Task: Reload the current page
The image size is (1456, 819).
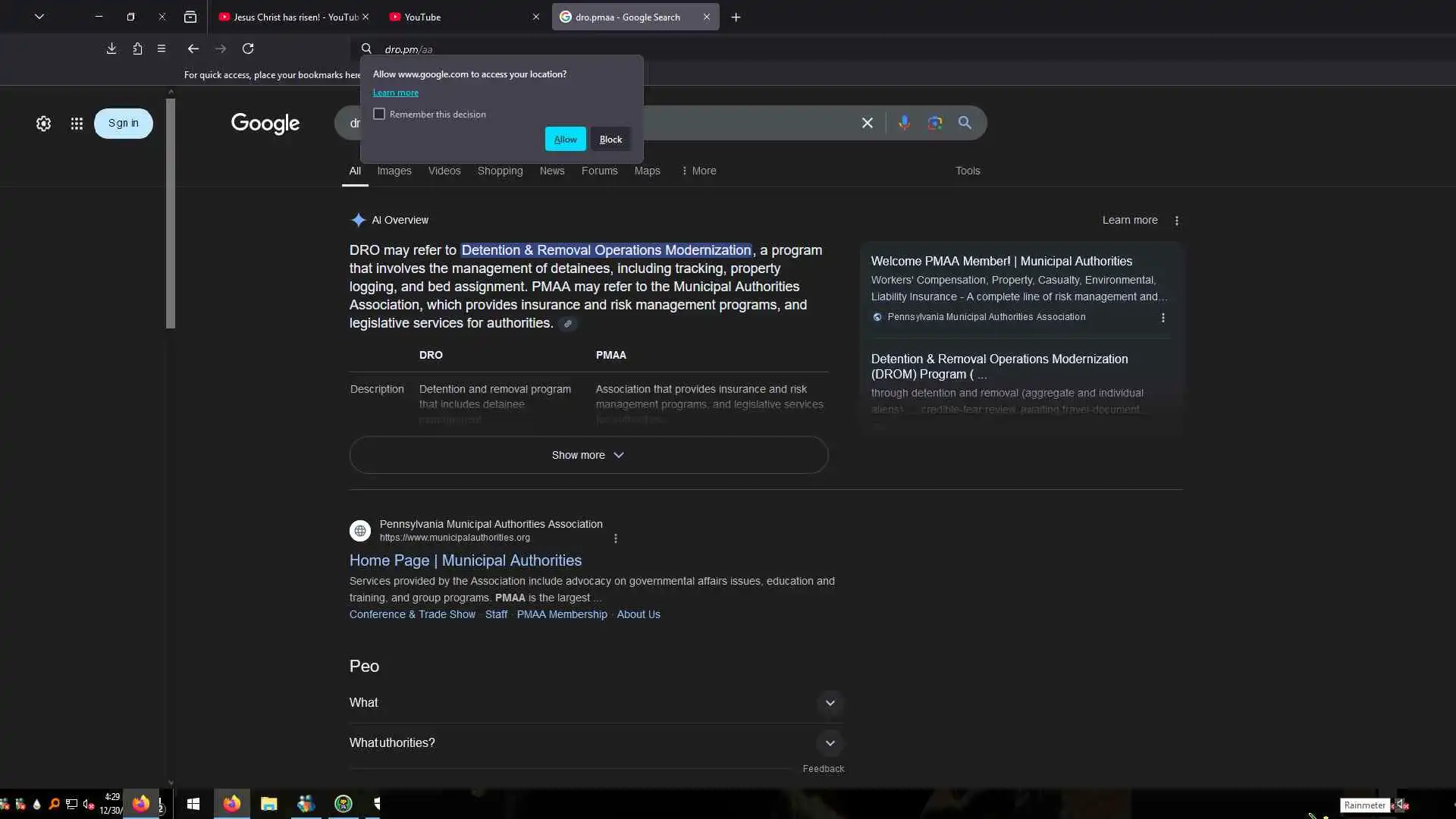Action: pyautogui.click(x=248, y=49)
